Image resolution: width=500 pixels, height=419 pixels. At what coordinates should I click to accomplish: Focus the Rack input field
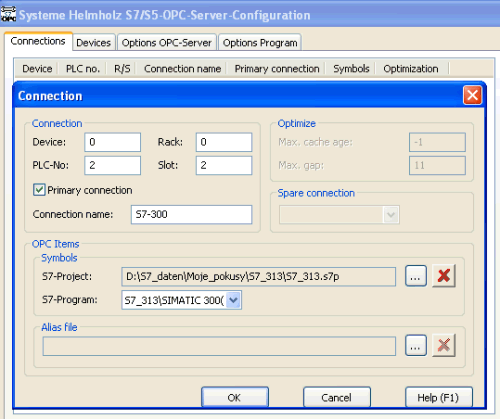(x=224, y=142)
